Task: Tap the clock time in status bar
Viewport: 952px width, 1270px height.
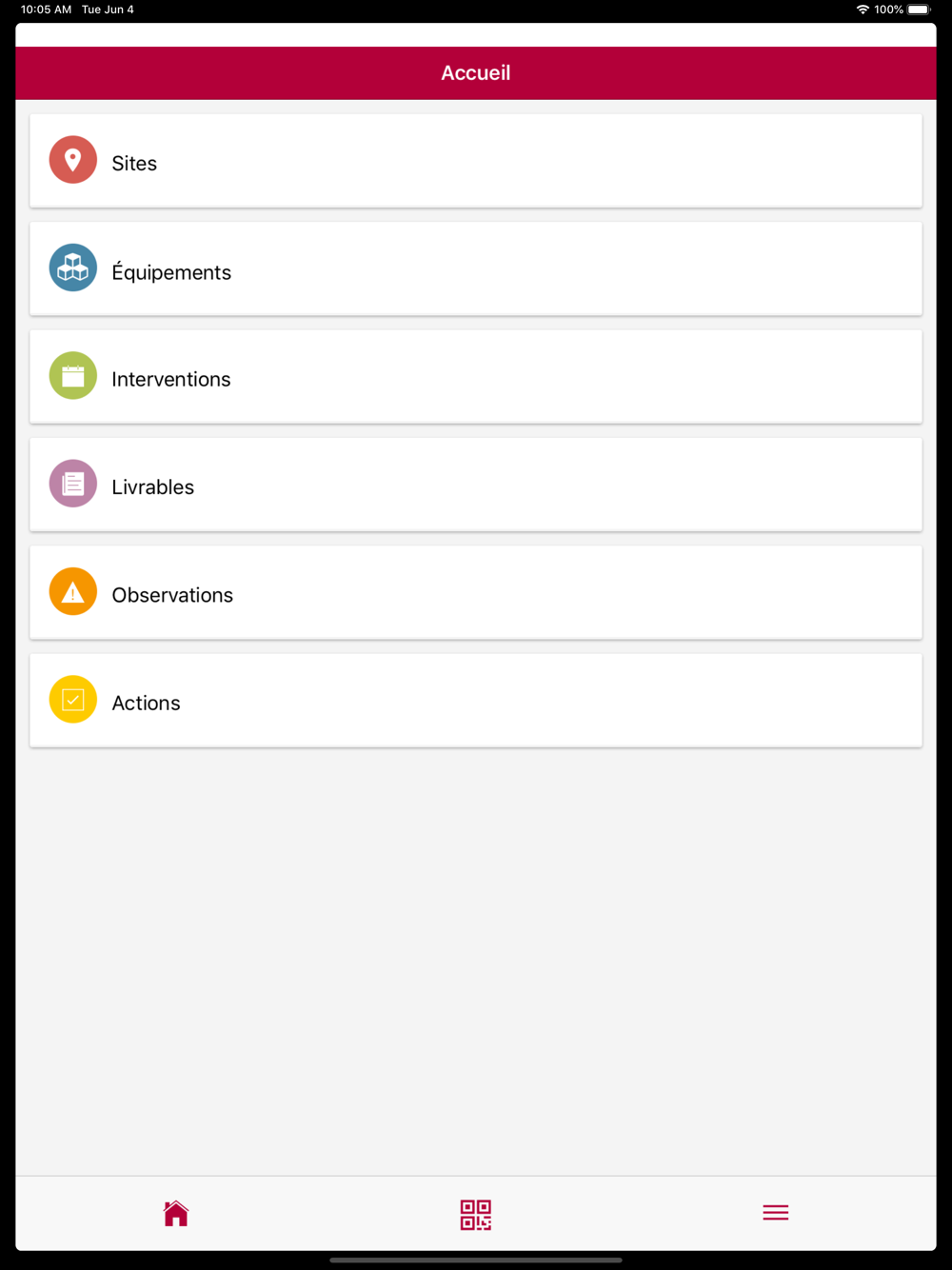Action: coord(46,10)
